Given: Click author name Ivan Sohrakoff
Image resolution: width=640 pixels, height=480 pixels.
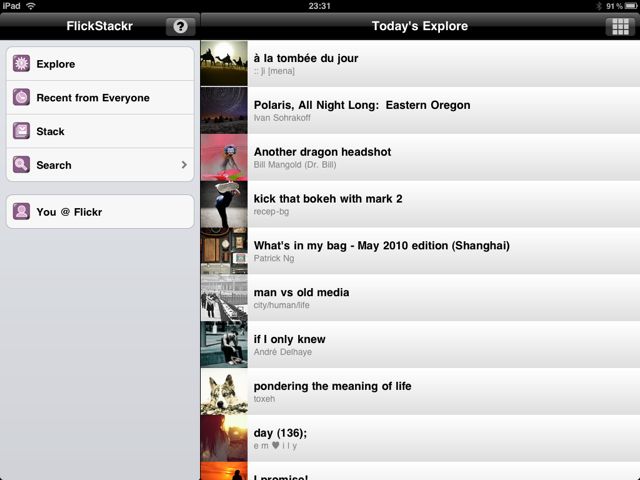Looking at the screenshot, I should [x=282, y=118].
